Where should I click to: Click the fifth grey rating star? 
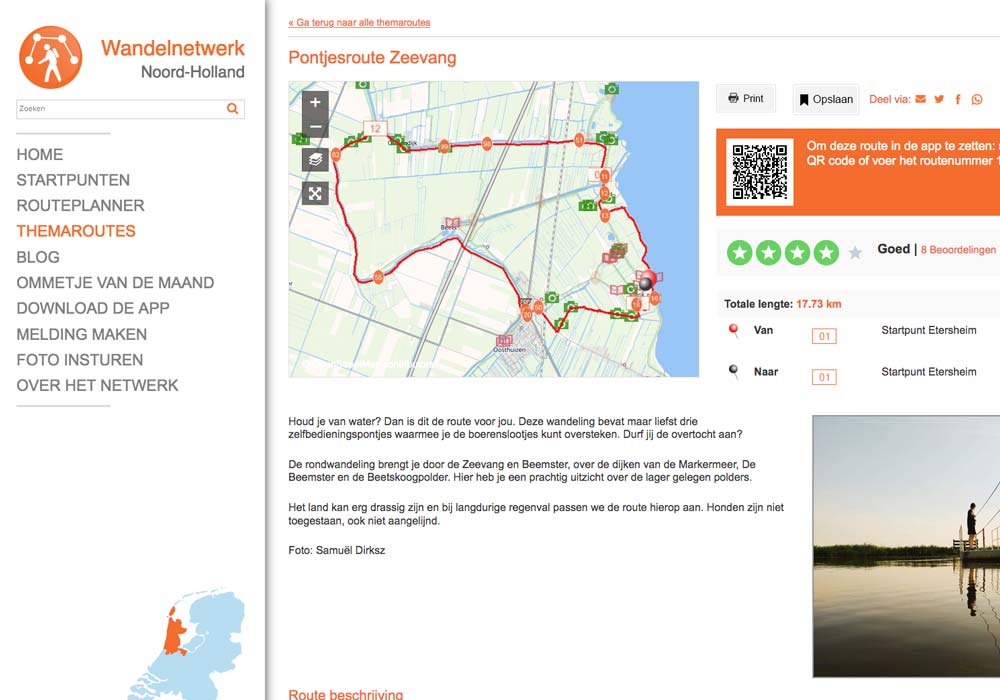coord(855,253)
